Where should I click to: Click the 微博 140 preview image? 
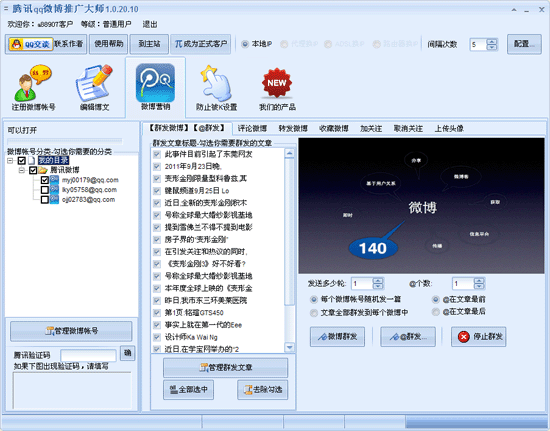pos(421,206)
